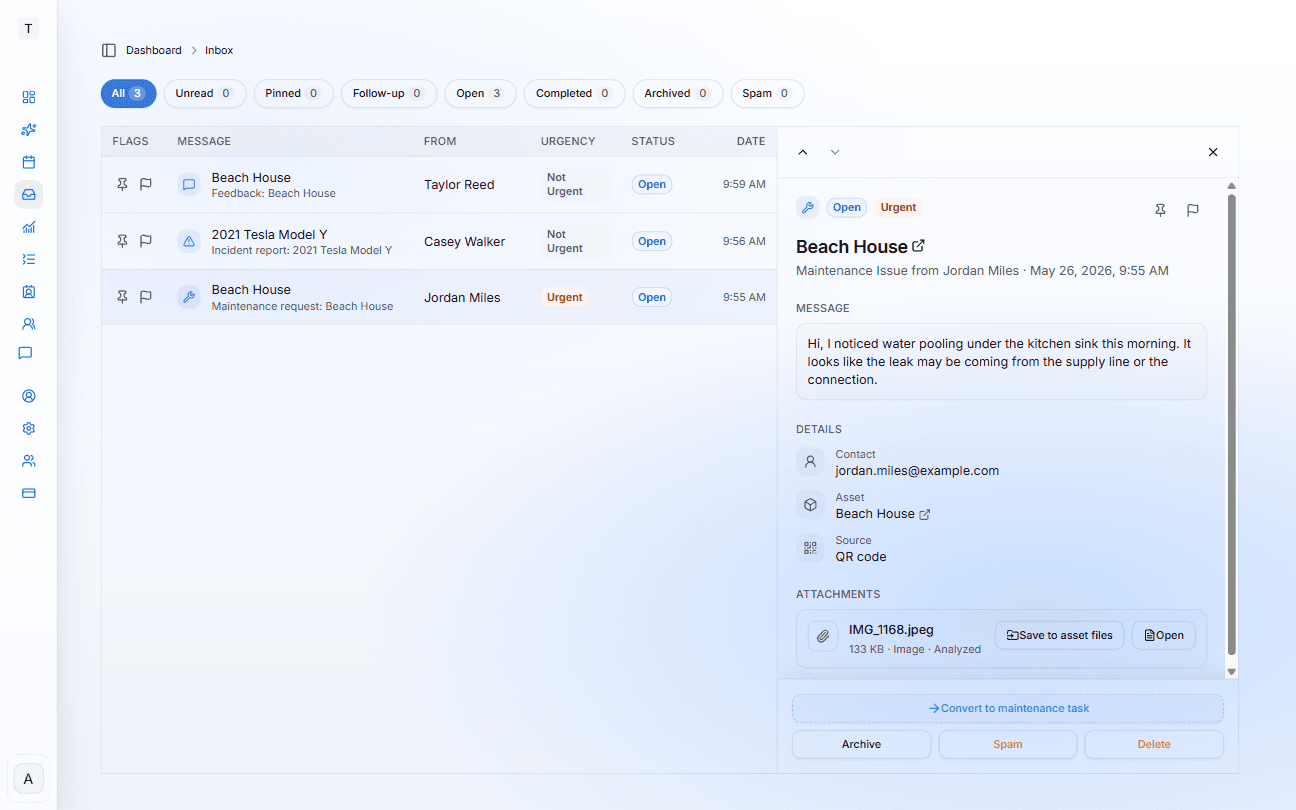Pin the Jordan Miles maintenance request row
1296x810 pixels.
122,297
